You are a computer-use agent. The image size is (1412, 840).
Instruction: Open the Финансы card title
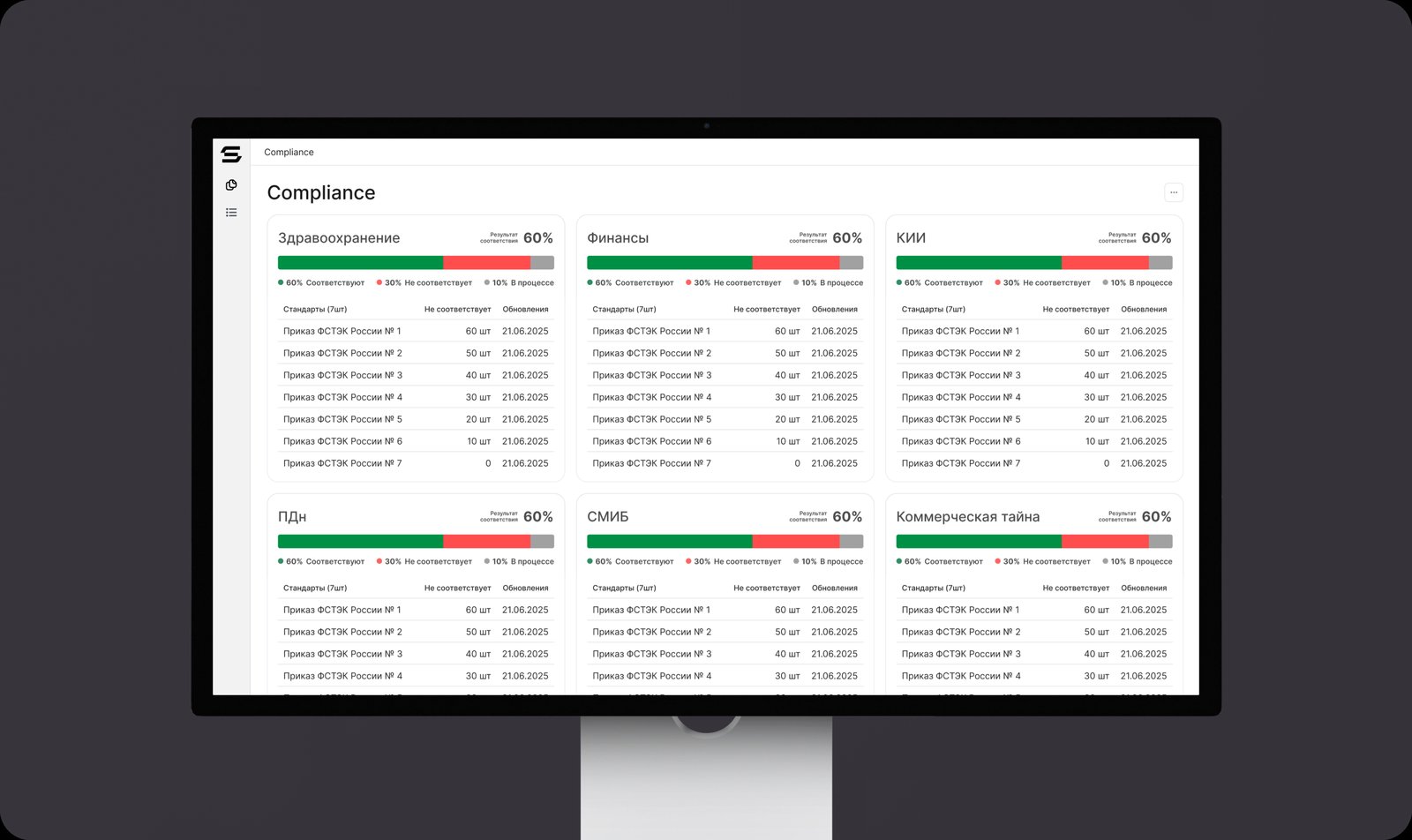click(618, 238)
